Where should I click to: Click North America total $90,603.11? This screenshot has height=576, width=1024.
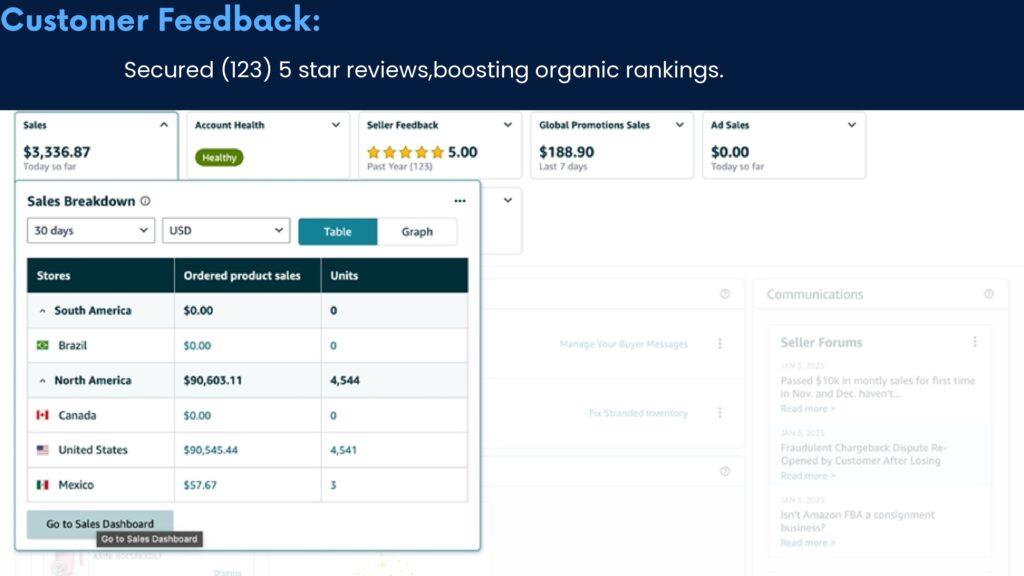point(212,380)
